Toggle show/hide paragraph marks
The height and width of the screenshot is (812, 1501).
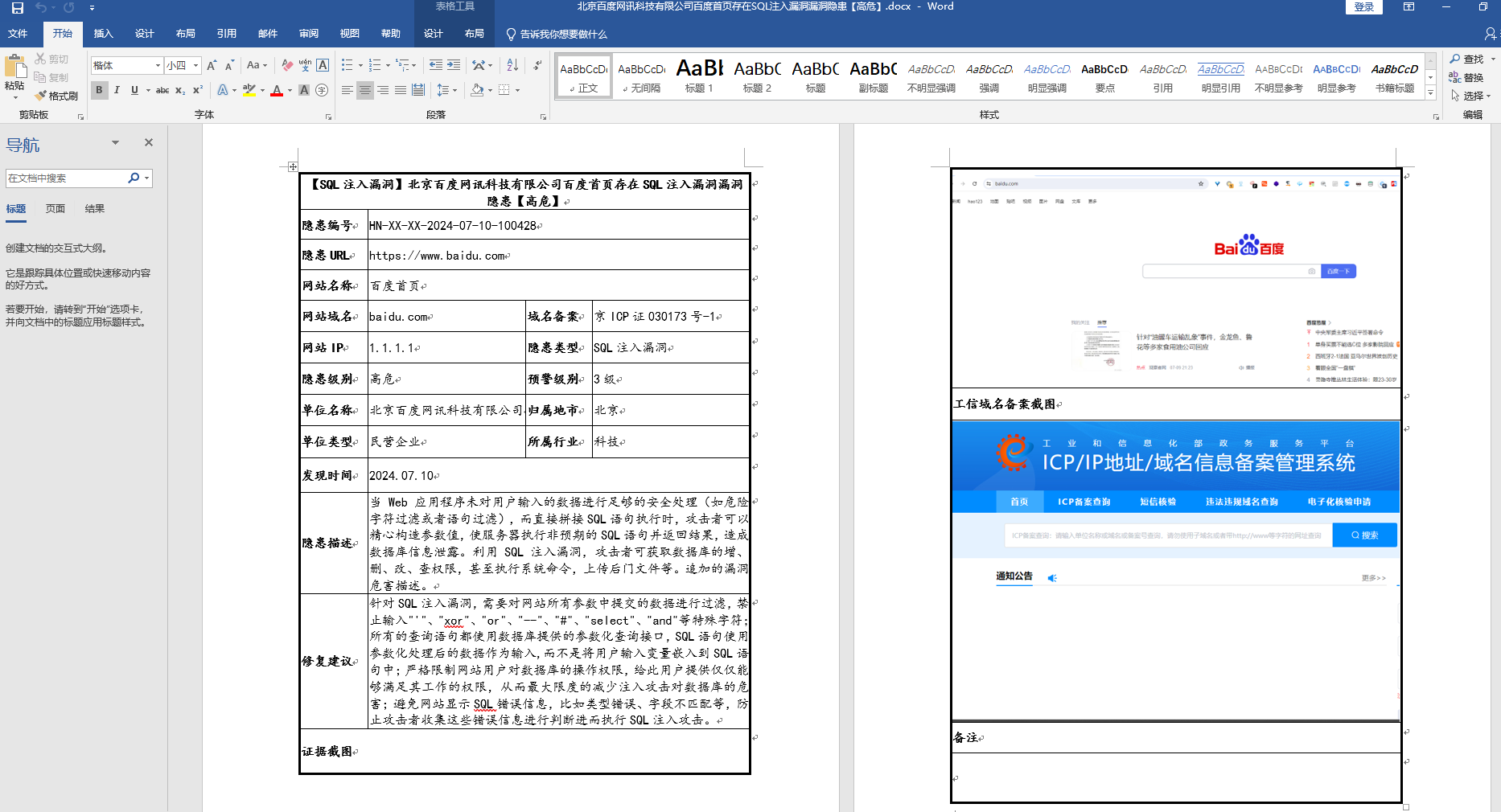point(537,65)
